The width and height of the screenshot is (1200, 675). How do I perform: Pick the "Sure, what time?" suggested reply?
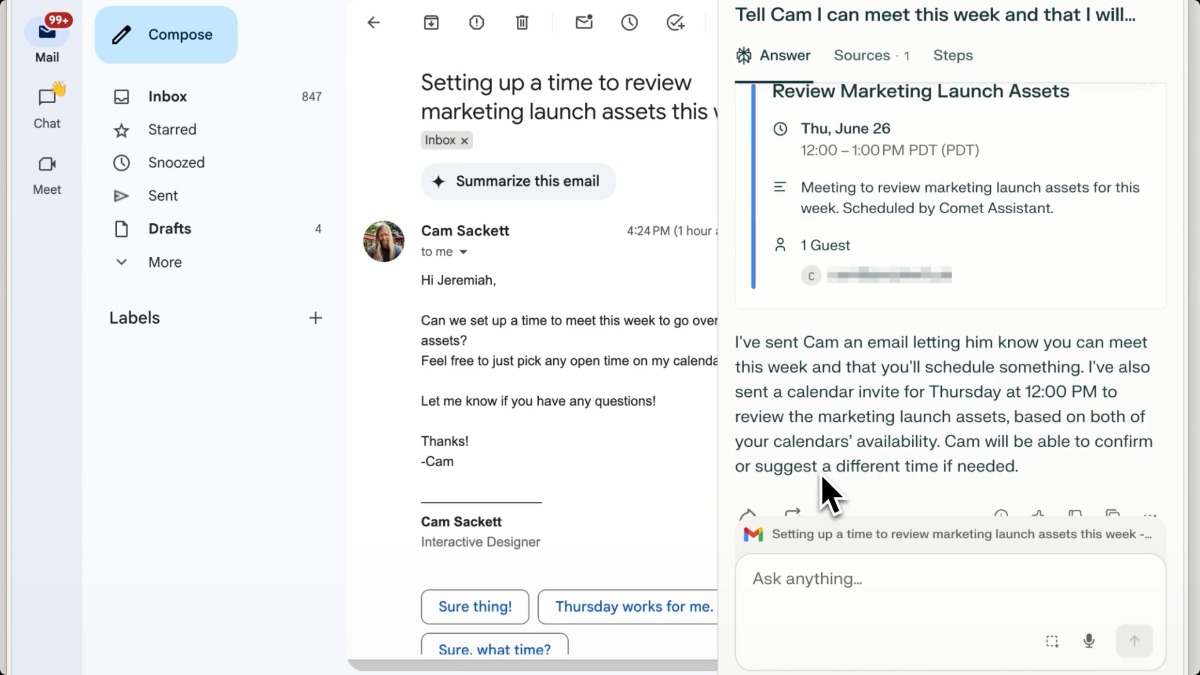click(x=494, y=645)
